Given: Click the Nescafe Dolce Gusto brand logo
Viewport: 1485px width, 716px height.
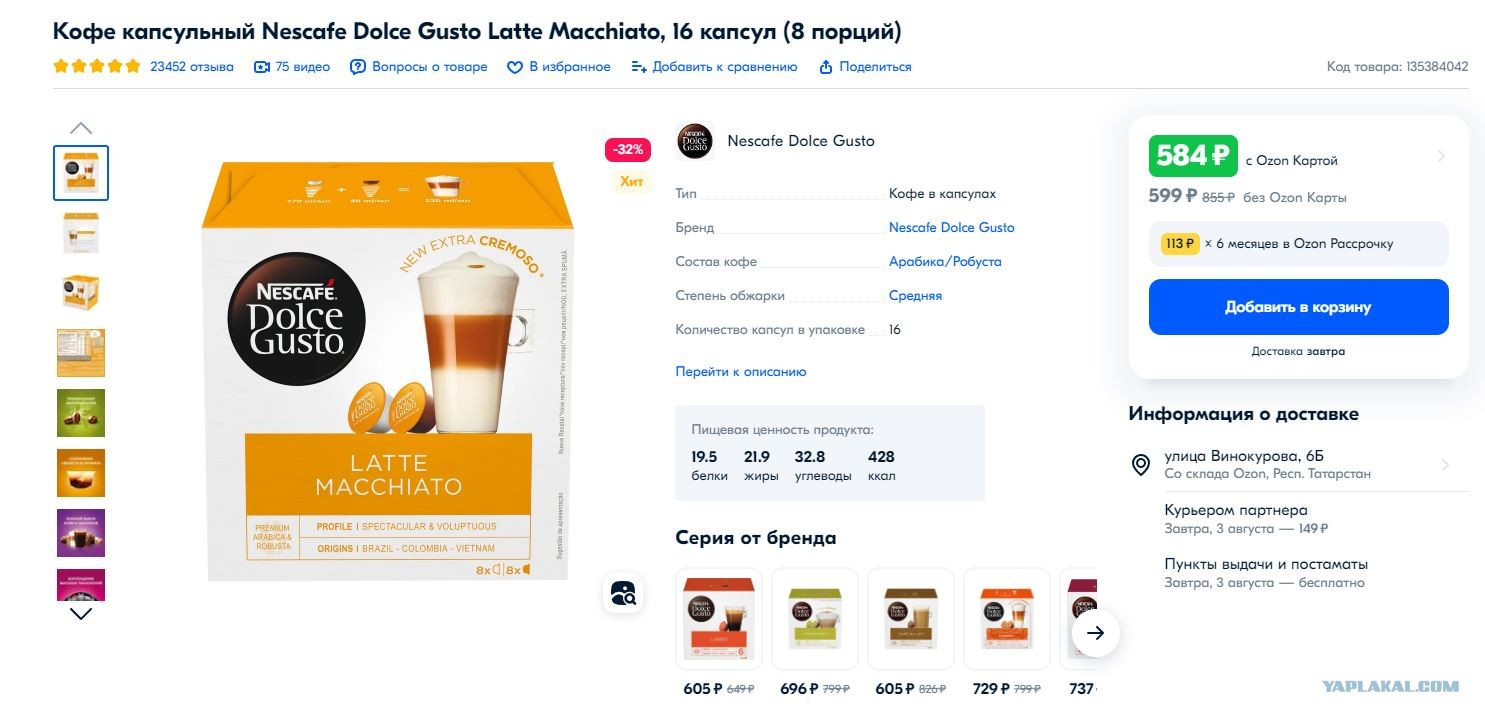Looking at the screenshot, I should (x=694, y=141).
